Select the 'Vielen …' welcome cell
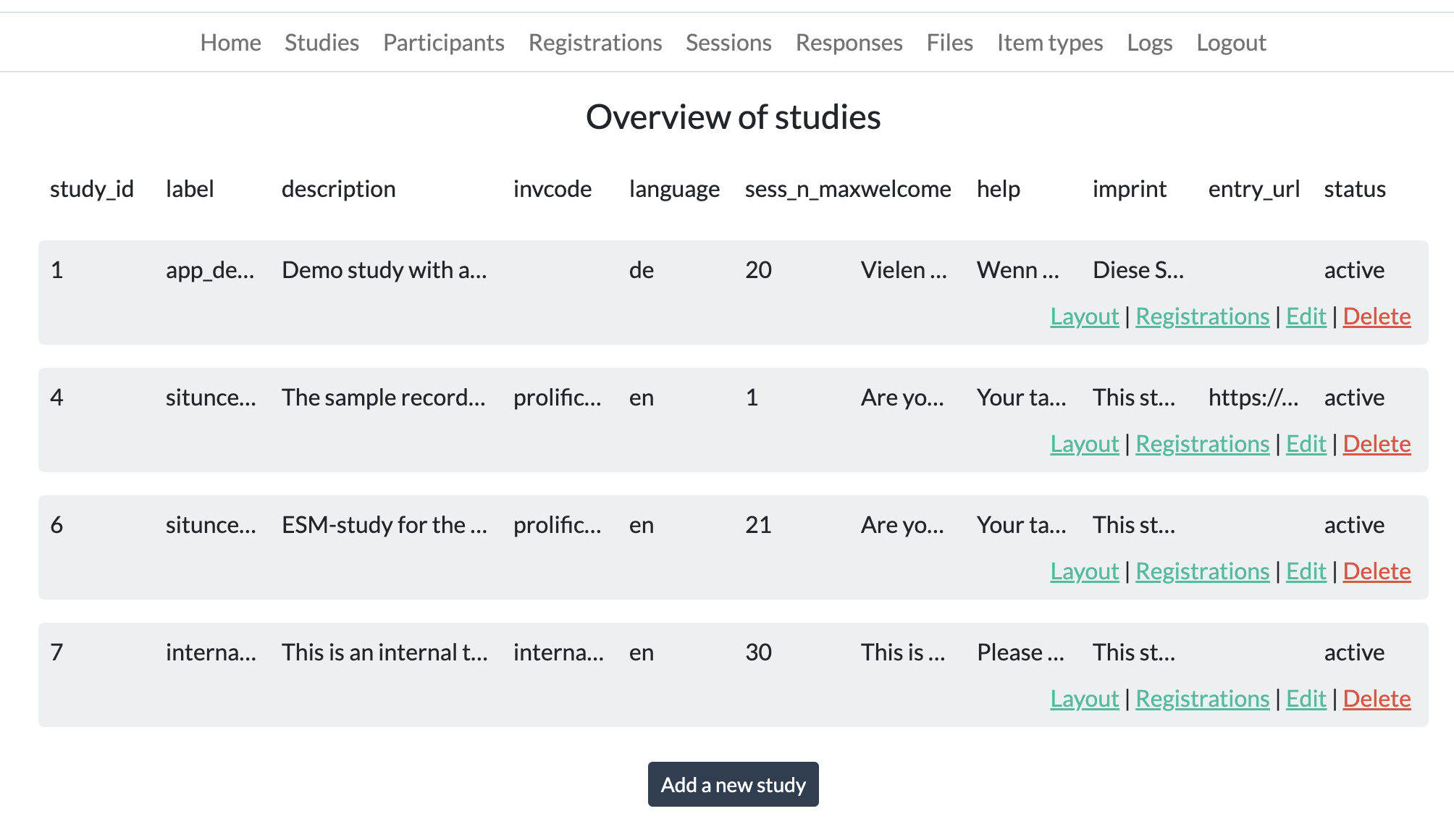Image resolution: width=1454 pixels, height=840 pixels. tap(904, 270)
